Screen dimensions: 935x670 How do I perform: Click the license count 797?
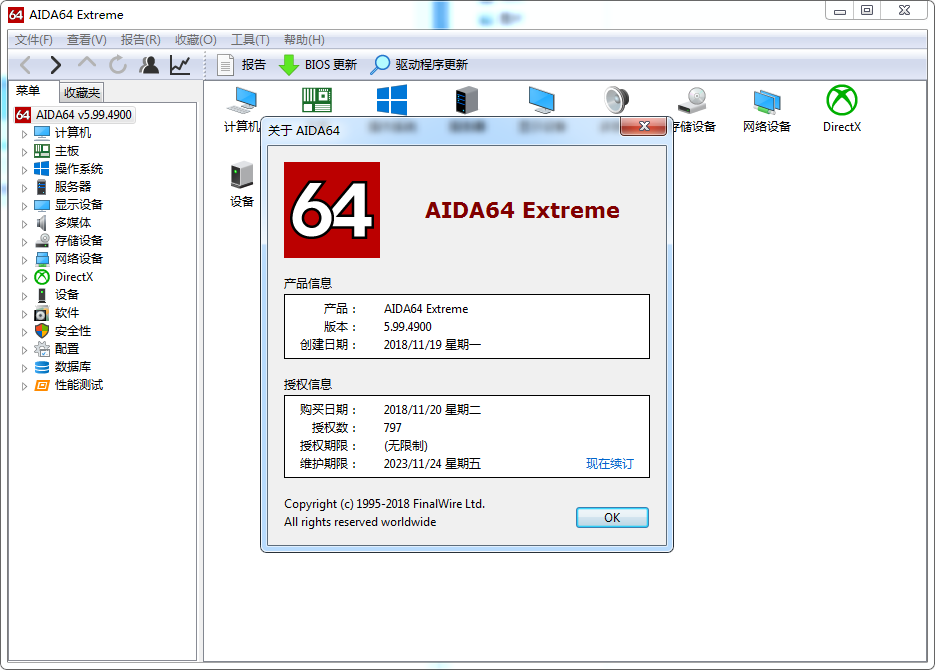pyautogui.click(x=392, y=427)
